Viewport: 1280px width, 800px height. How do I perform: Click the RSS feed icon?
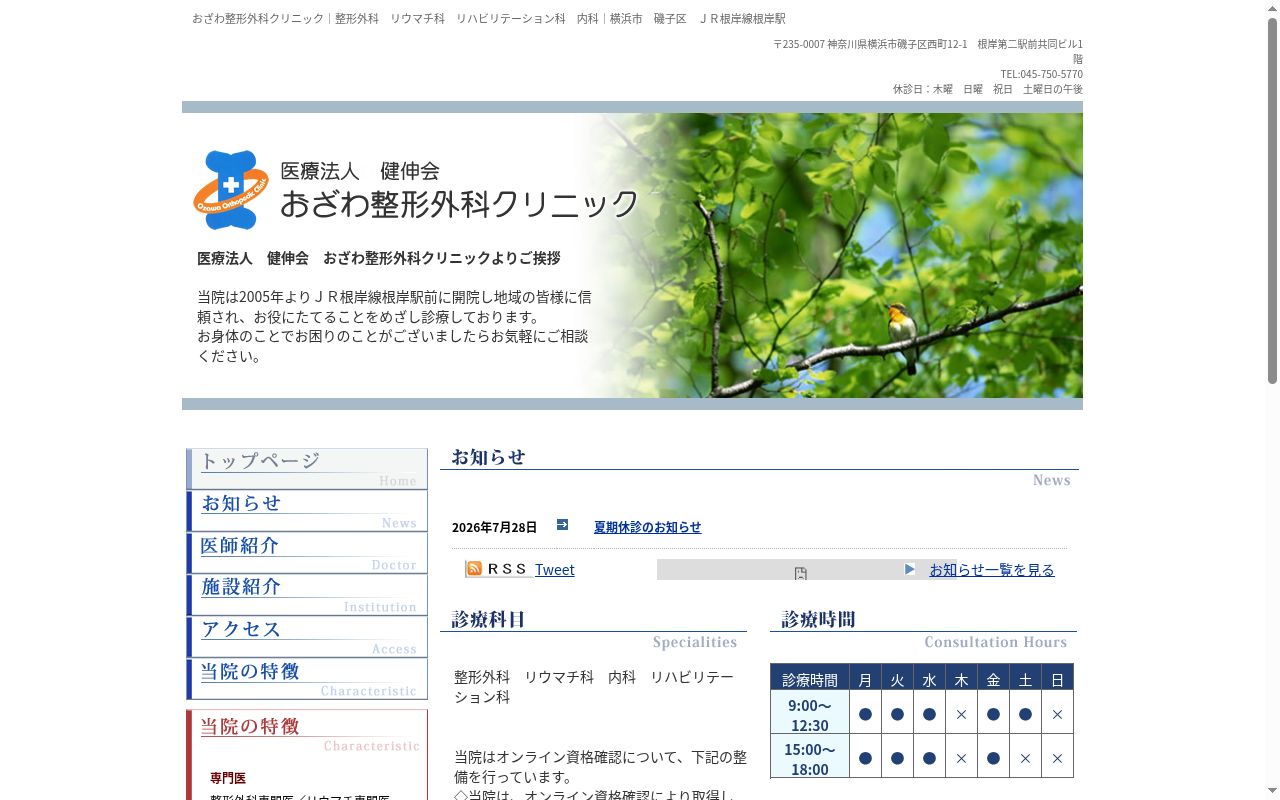pyautogui.click(x=474, y=569)
